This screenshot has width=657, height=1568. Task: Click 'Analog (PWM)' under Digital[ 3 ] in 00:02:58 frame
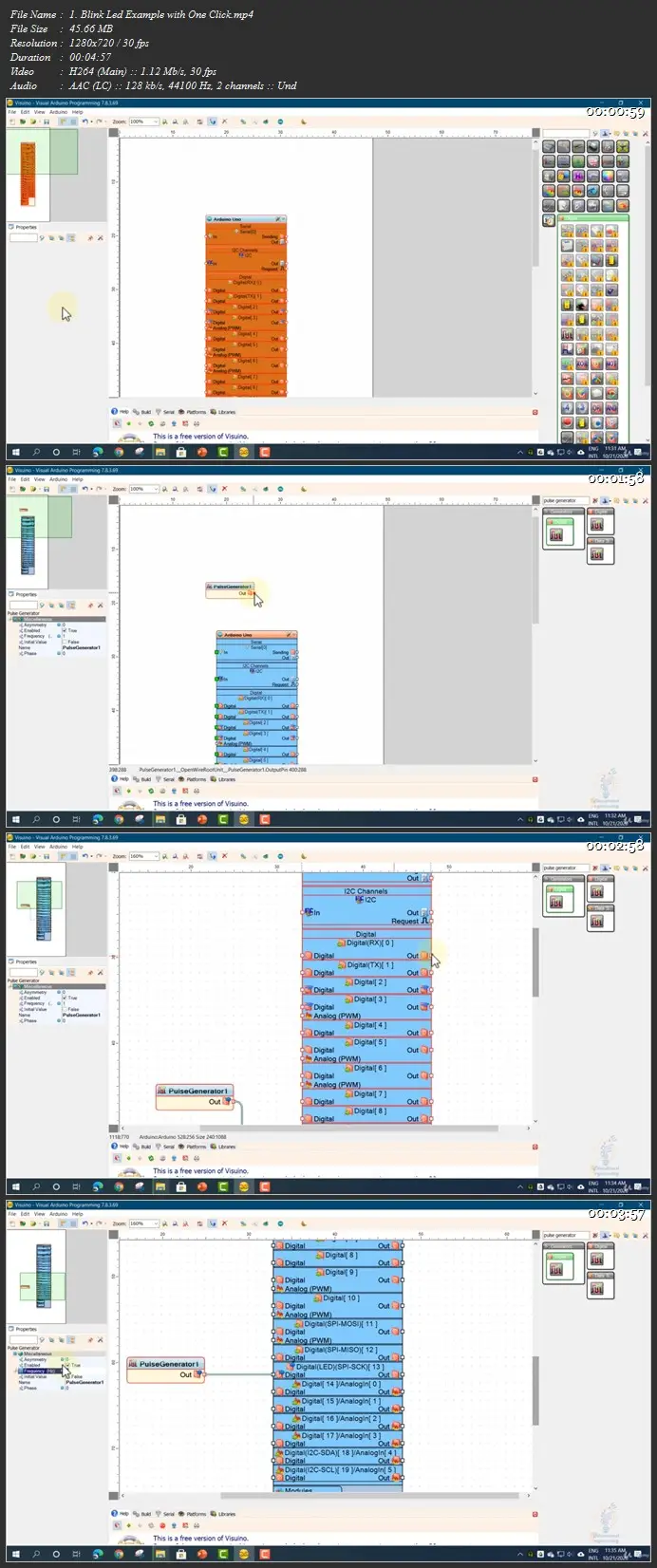coord(337,1016)
